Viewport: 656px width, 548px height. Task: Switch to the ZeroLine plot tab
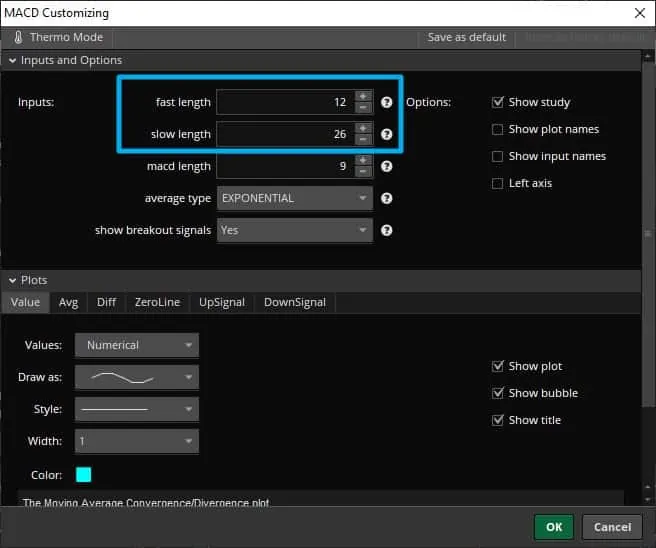tap(157, 302)
